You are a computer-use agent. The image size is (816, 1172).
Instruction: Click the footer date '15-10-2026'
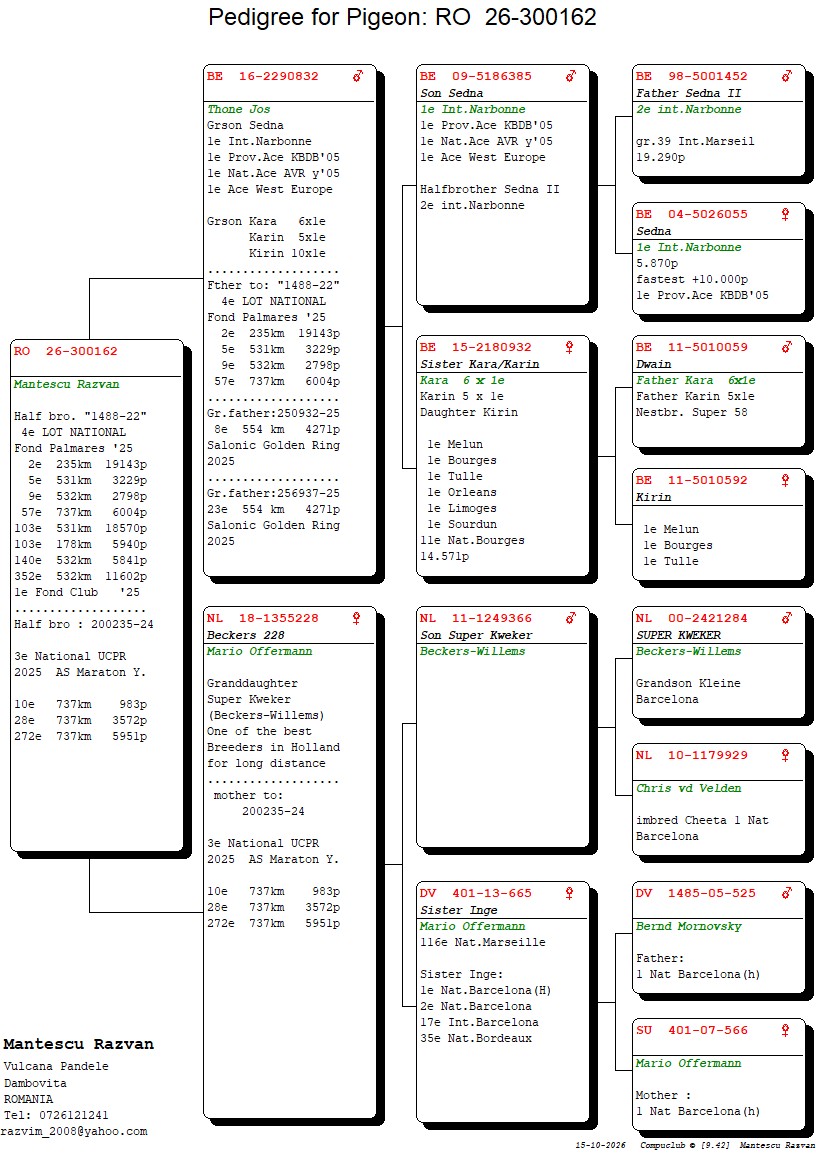point(601,1145)
